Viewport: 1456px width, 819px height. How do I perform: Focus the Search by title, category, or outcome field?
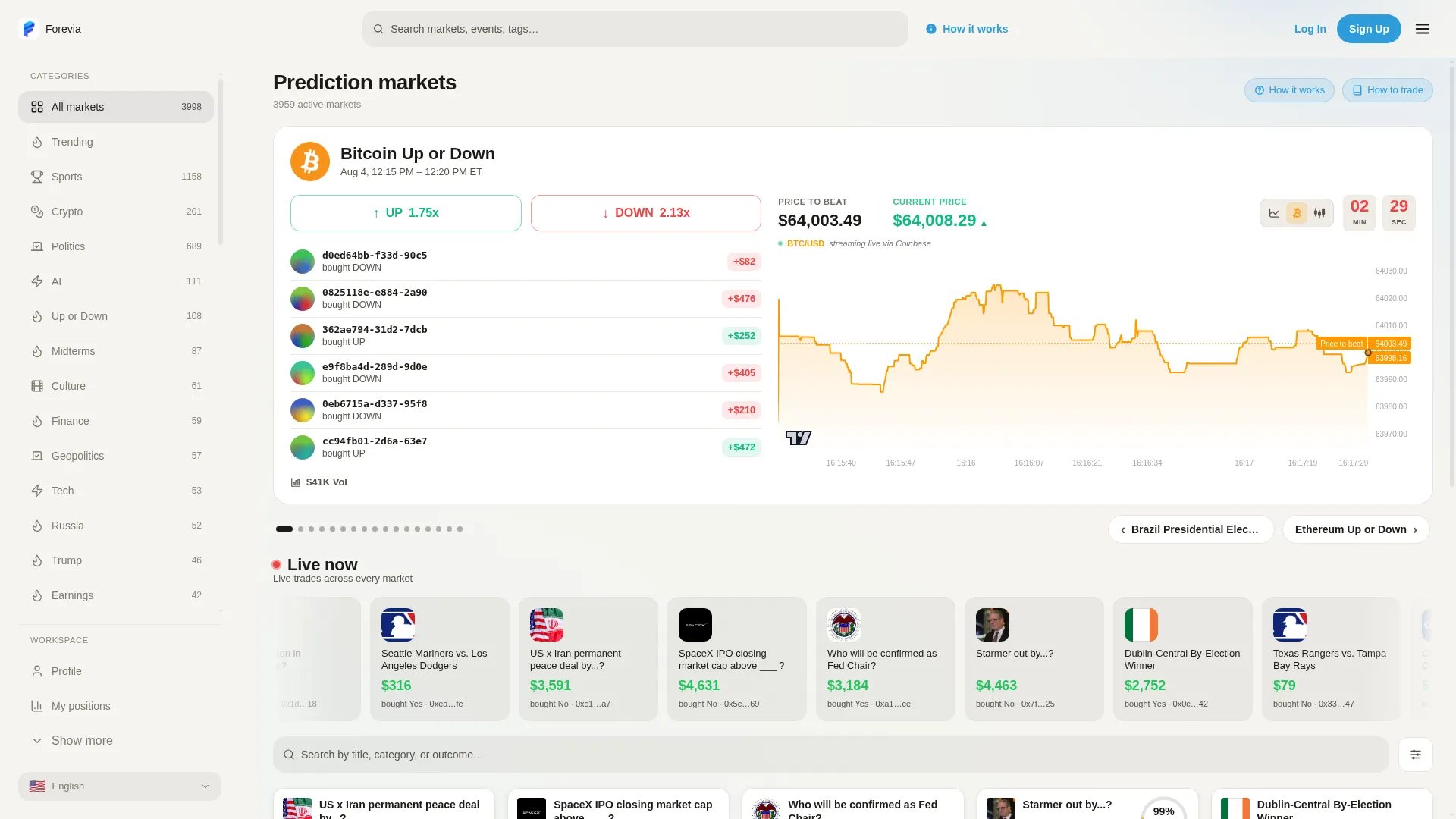click(x=831, y=755)
